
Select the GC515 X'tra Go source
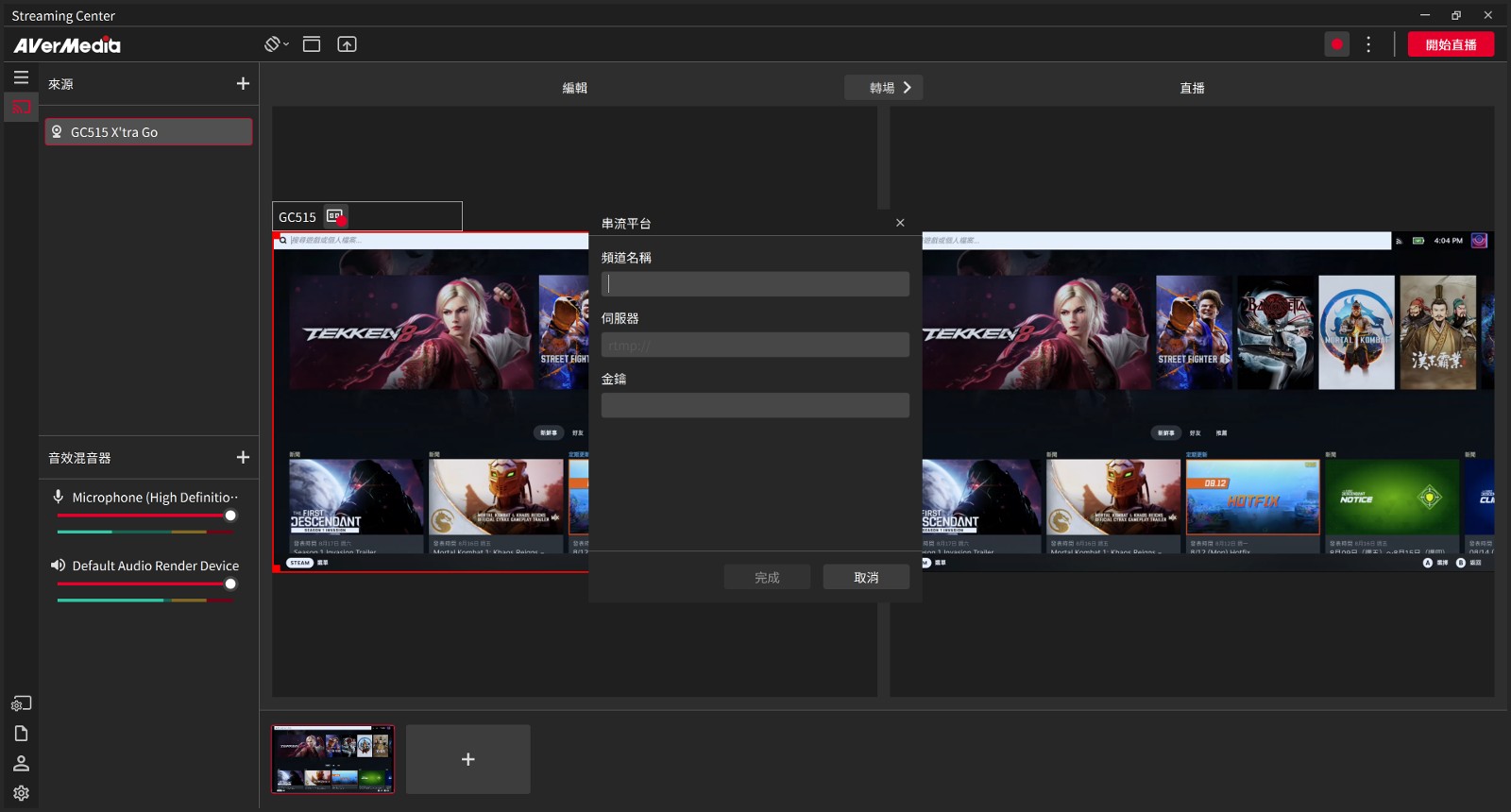[148, 132]
